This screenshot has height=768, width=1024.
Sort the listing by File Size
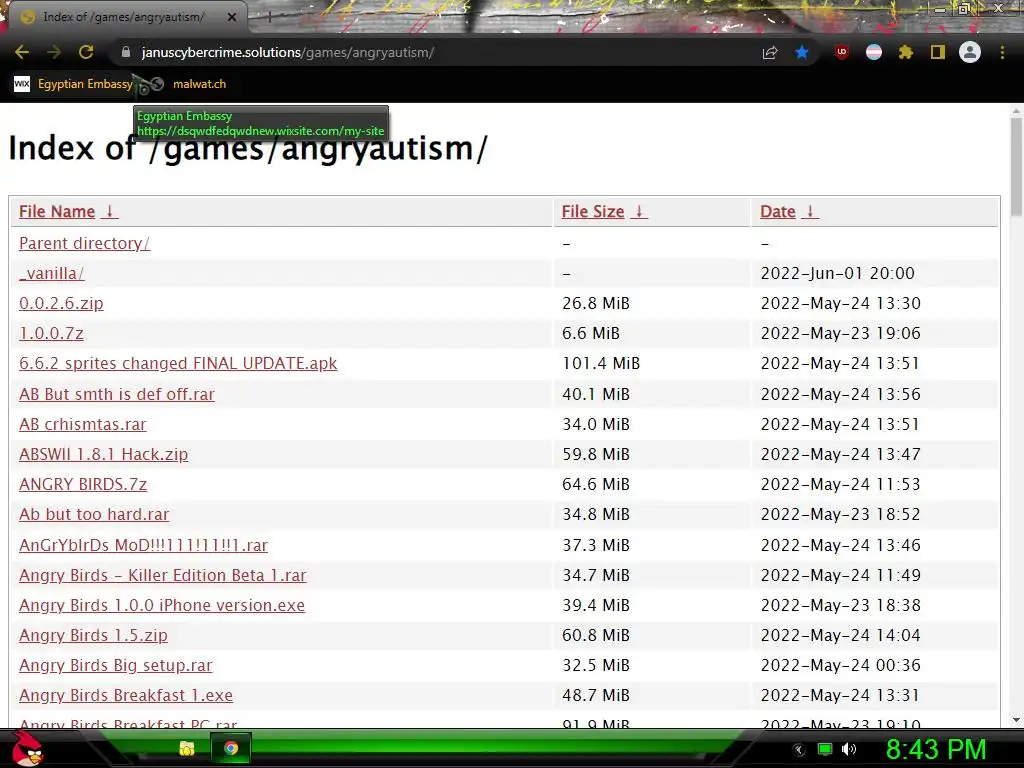click(x=593, y=212)
